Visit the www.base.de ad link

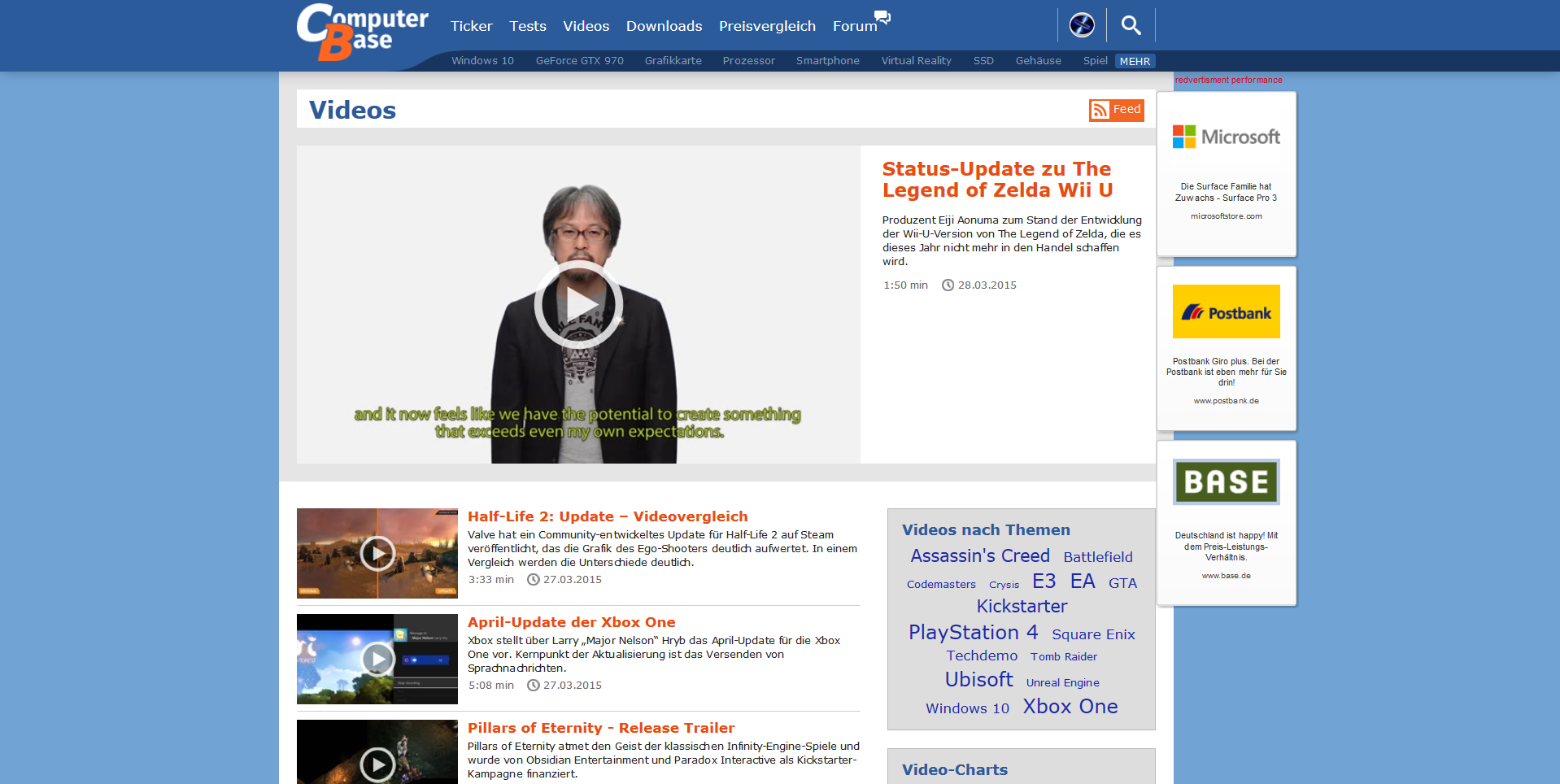coord(1227,576)
